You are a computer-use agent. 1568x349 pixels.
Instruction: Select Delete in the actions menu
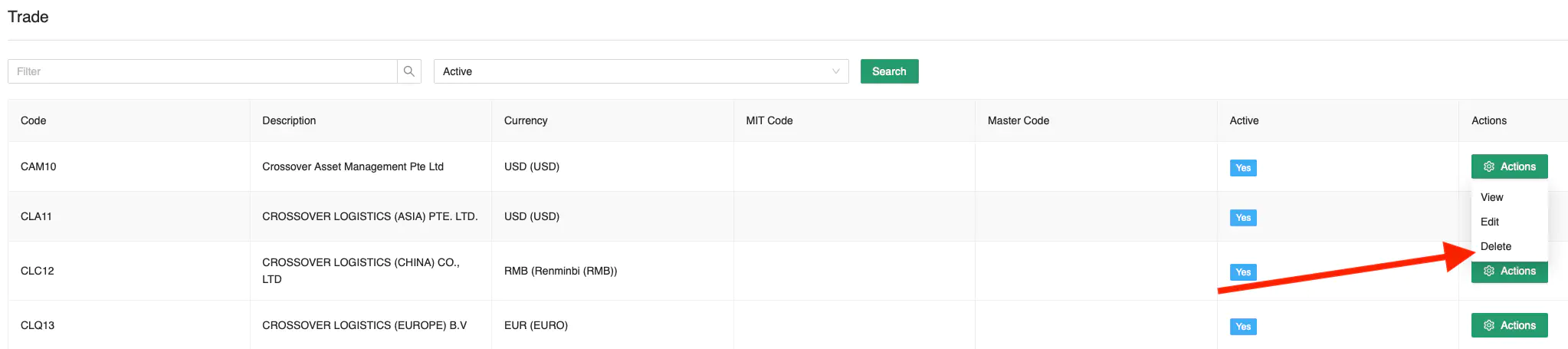pyautogui.click(x=1495, y=246)
